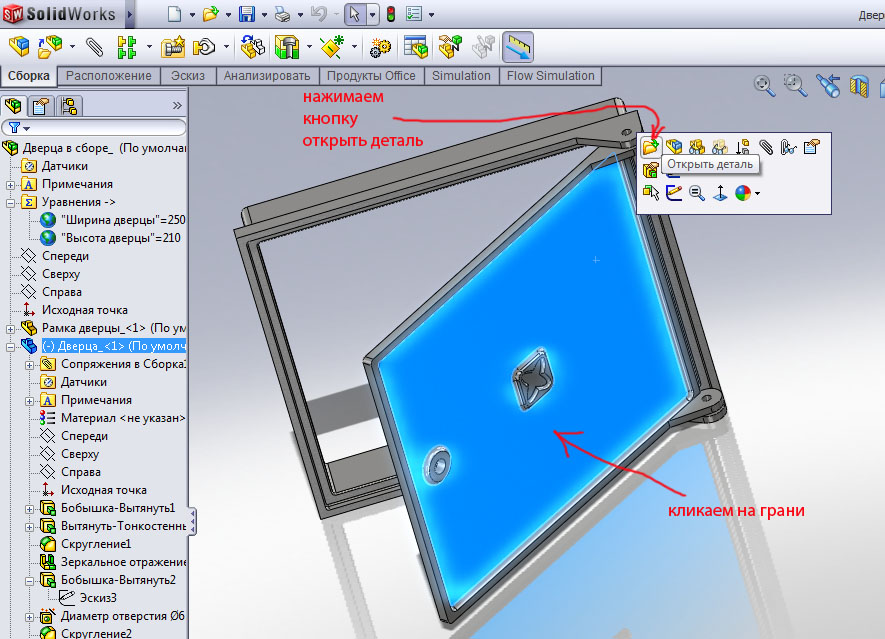Click the Zoom to Fit magnifier icon
885x639 pixels.
click(765, 86)
